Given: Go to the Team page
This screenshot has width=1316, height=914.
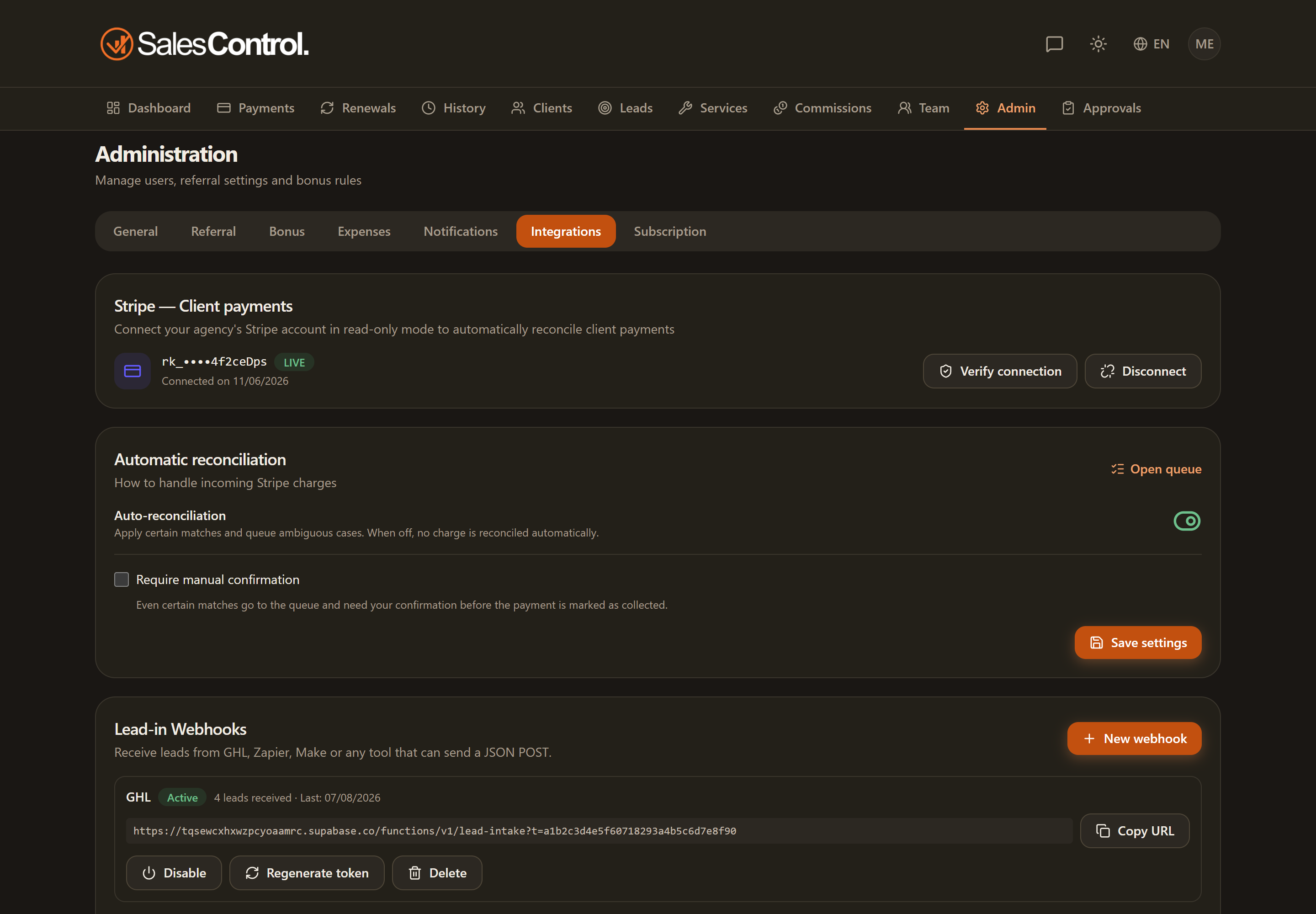Looking at the screenshot, I should pyautogui.click(x=924, y=108).
